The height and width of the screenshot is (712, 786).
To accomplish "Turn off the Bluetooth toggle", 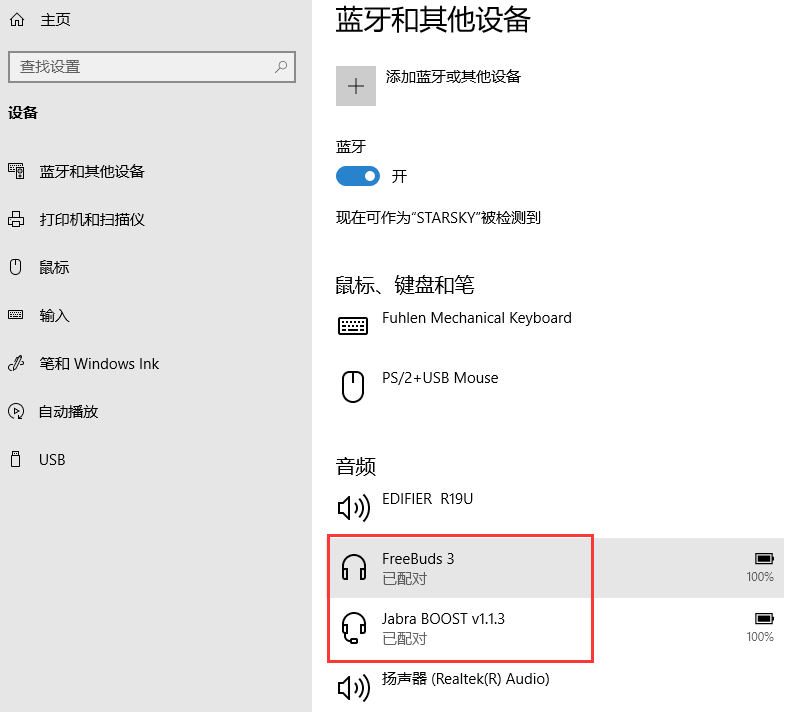I will point(358,176).
